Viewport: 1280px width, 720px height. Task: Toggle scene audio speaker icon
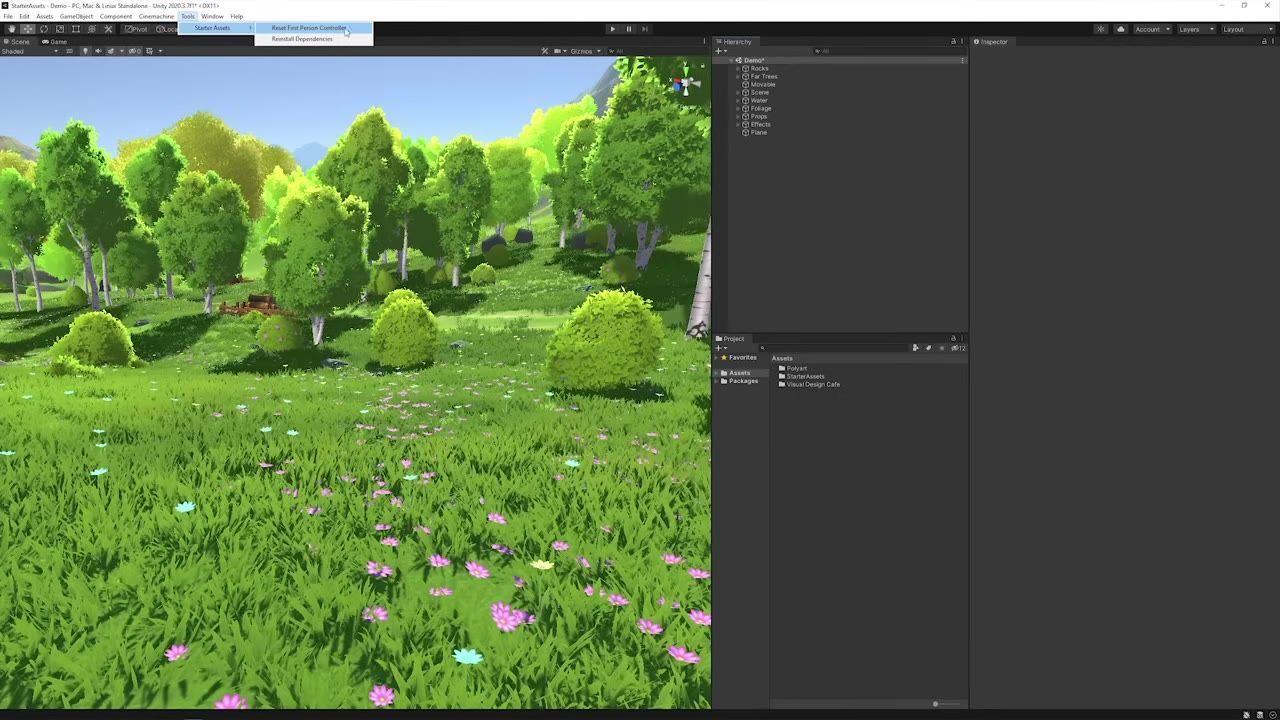coord(98,51)
